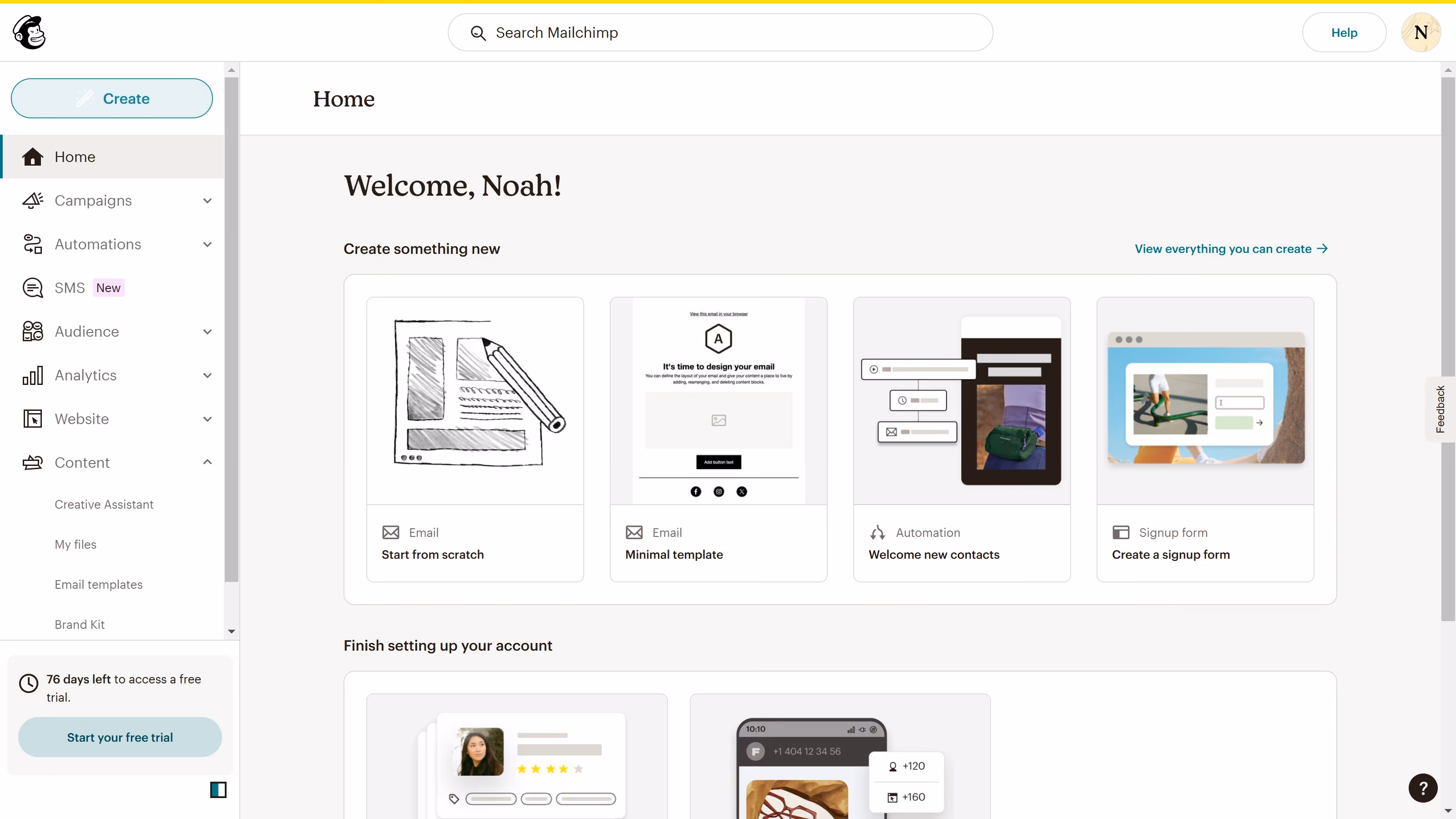This screenshot has width=1456, height=819.
Task: Open My files under Content
Action: point(75,544)
